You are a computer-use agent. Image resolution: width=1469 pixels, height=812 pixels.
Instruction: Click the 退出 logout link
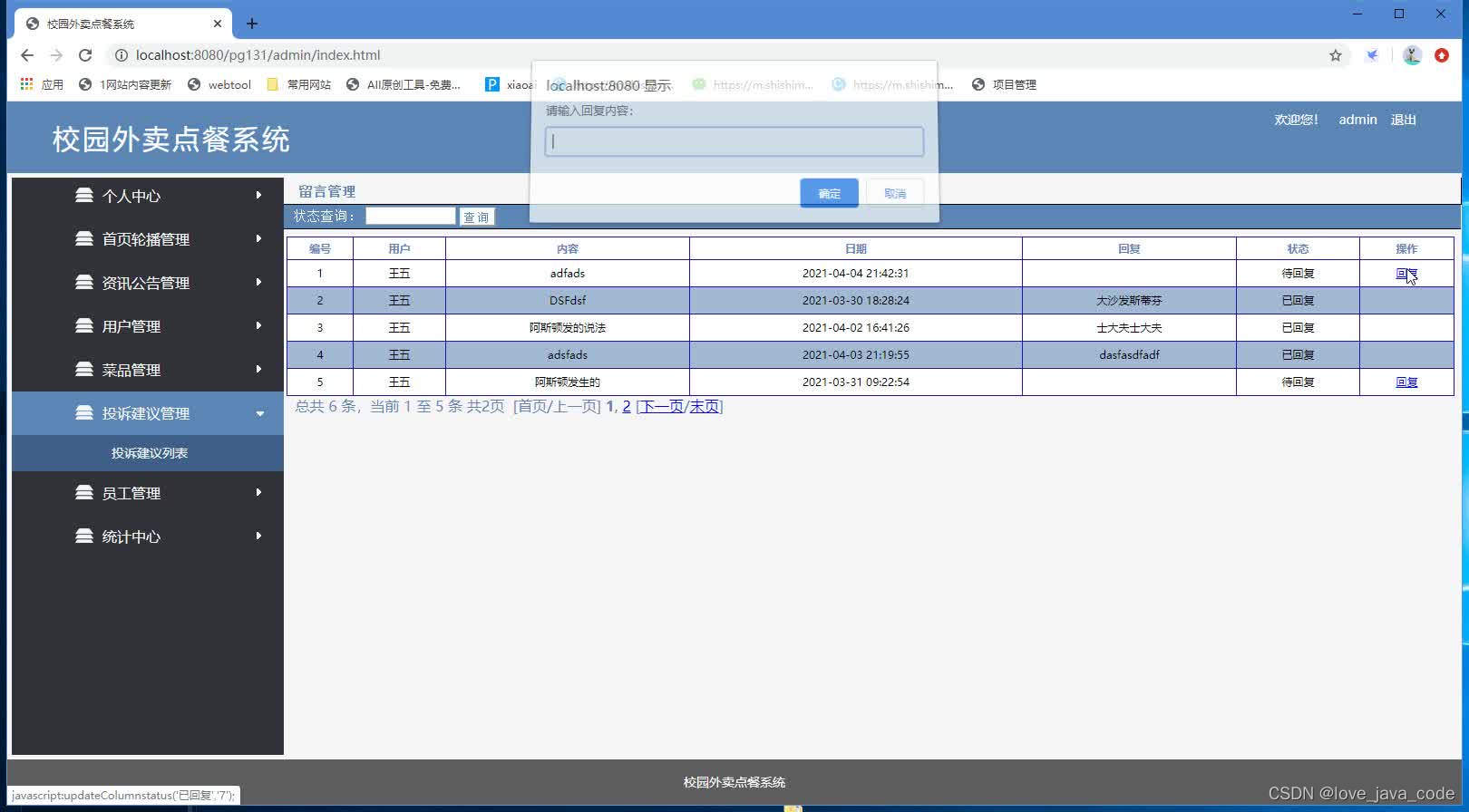coord(1404,120)
